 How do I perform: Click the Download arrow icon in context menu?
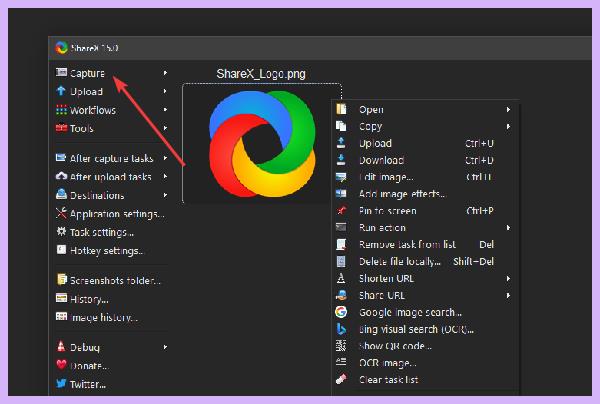(341, 160)
